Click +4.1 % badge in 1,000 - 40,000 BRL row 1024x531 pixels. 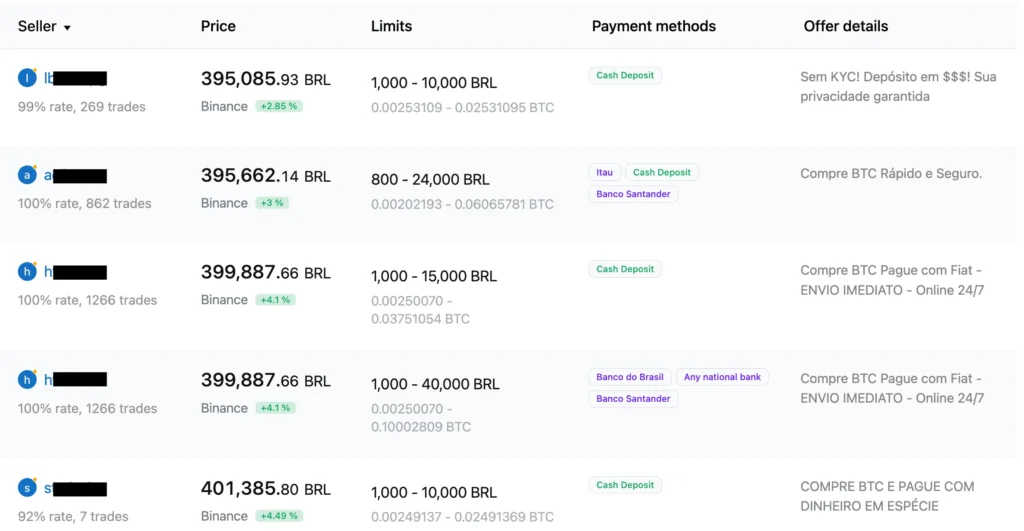(275, 408)
